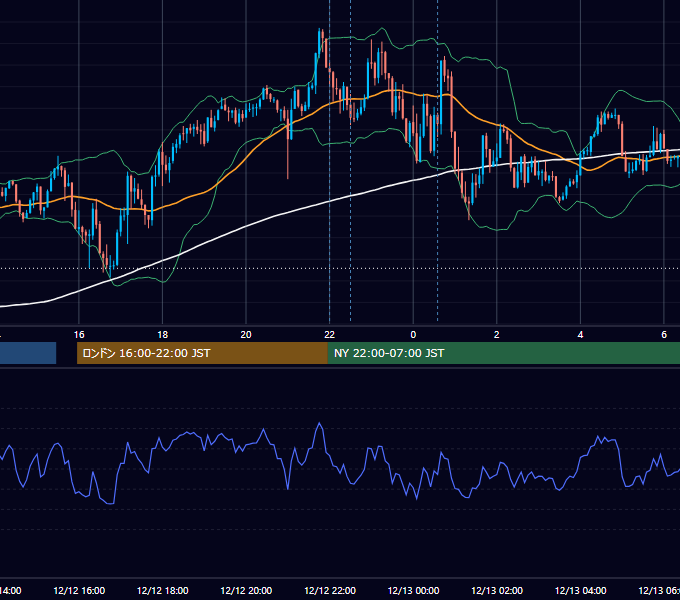Screen dimensions: 680x600
Task: Click the 12/12 18:00 date label
Action: coord(163,590)
